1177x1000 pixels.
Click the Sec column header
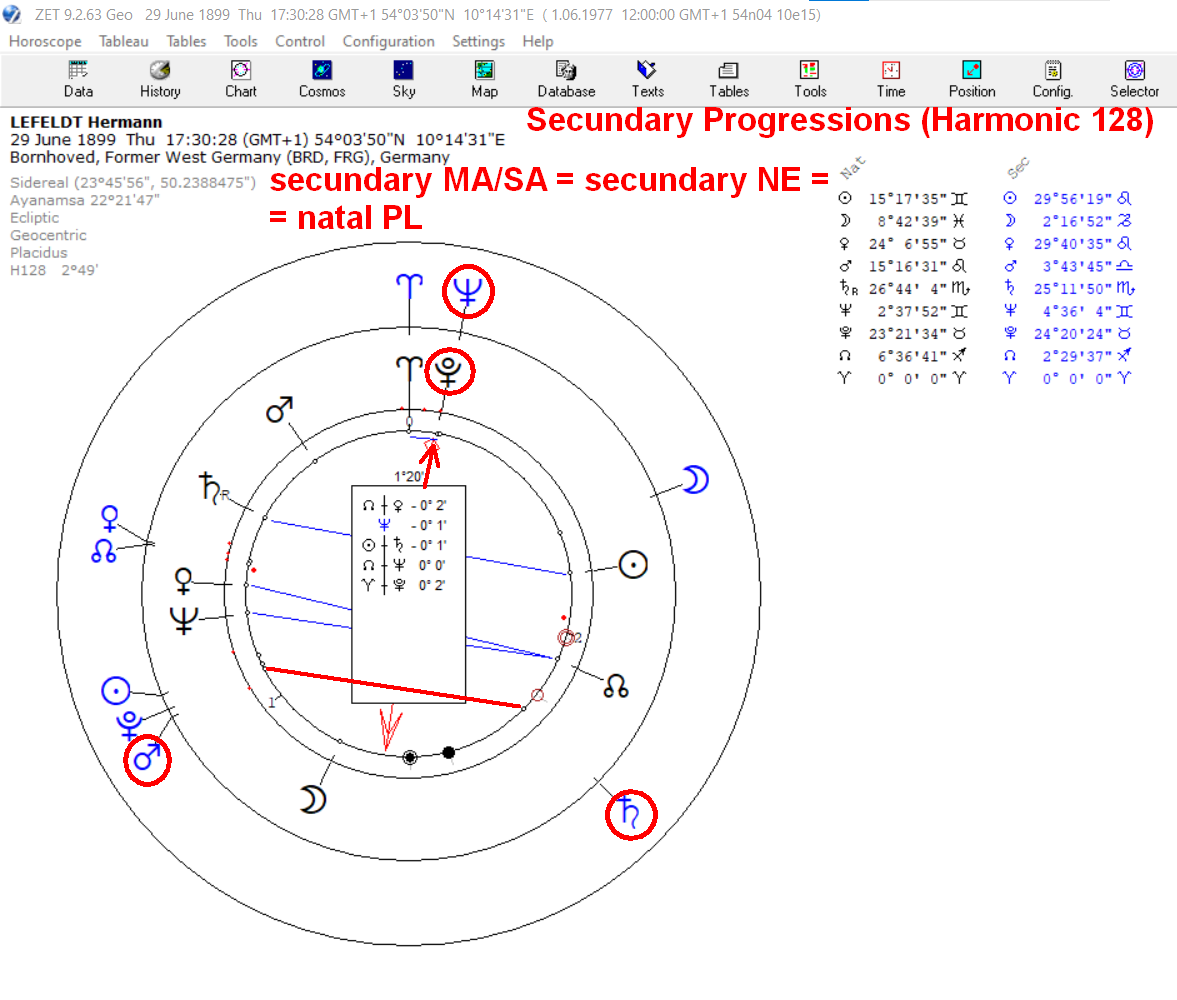click(x=1019, y=168)
